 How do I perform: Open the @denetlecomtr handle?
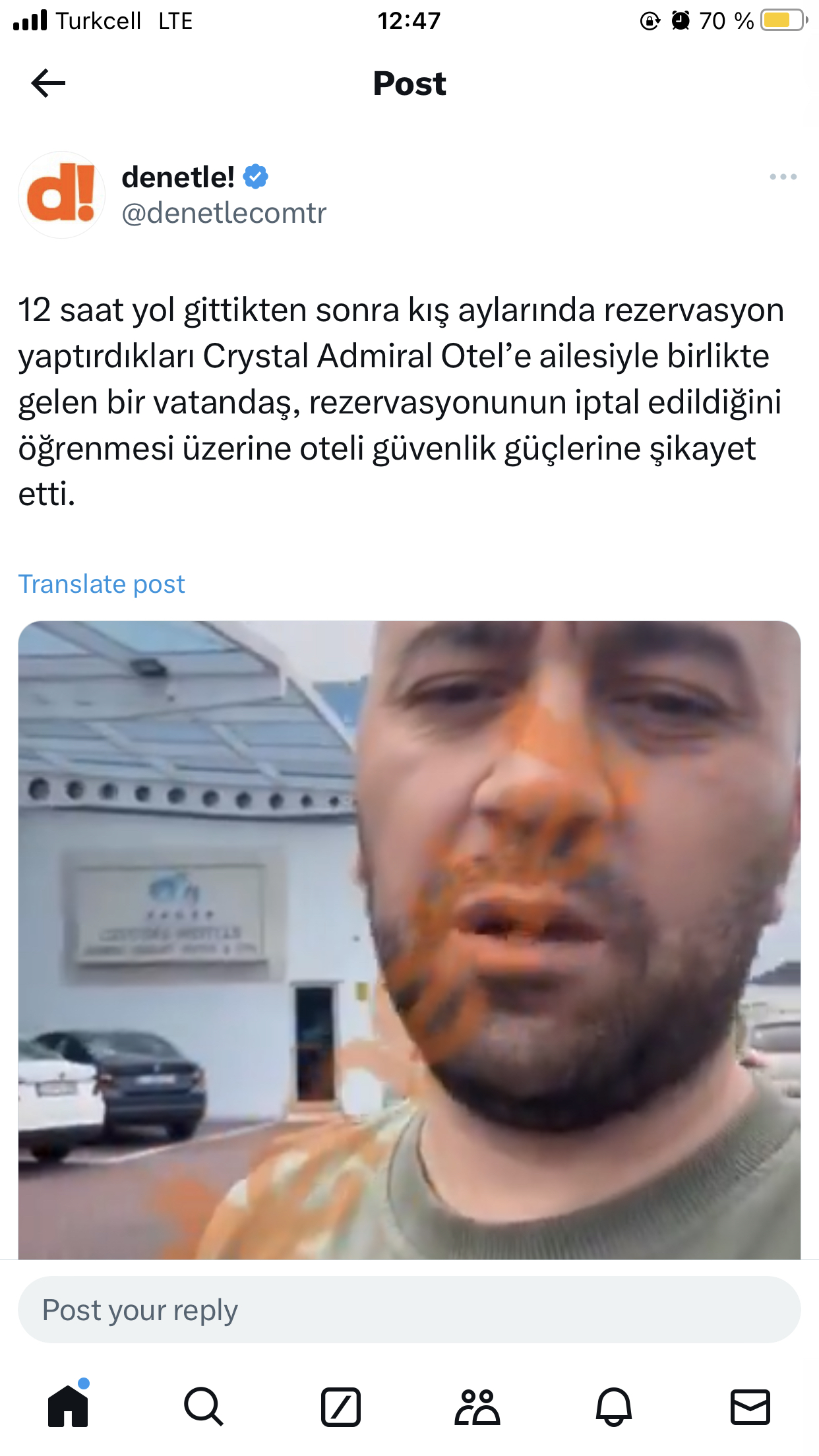224,213
